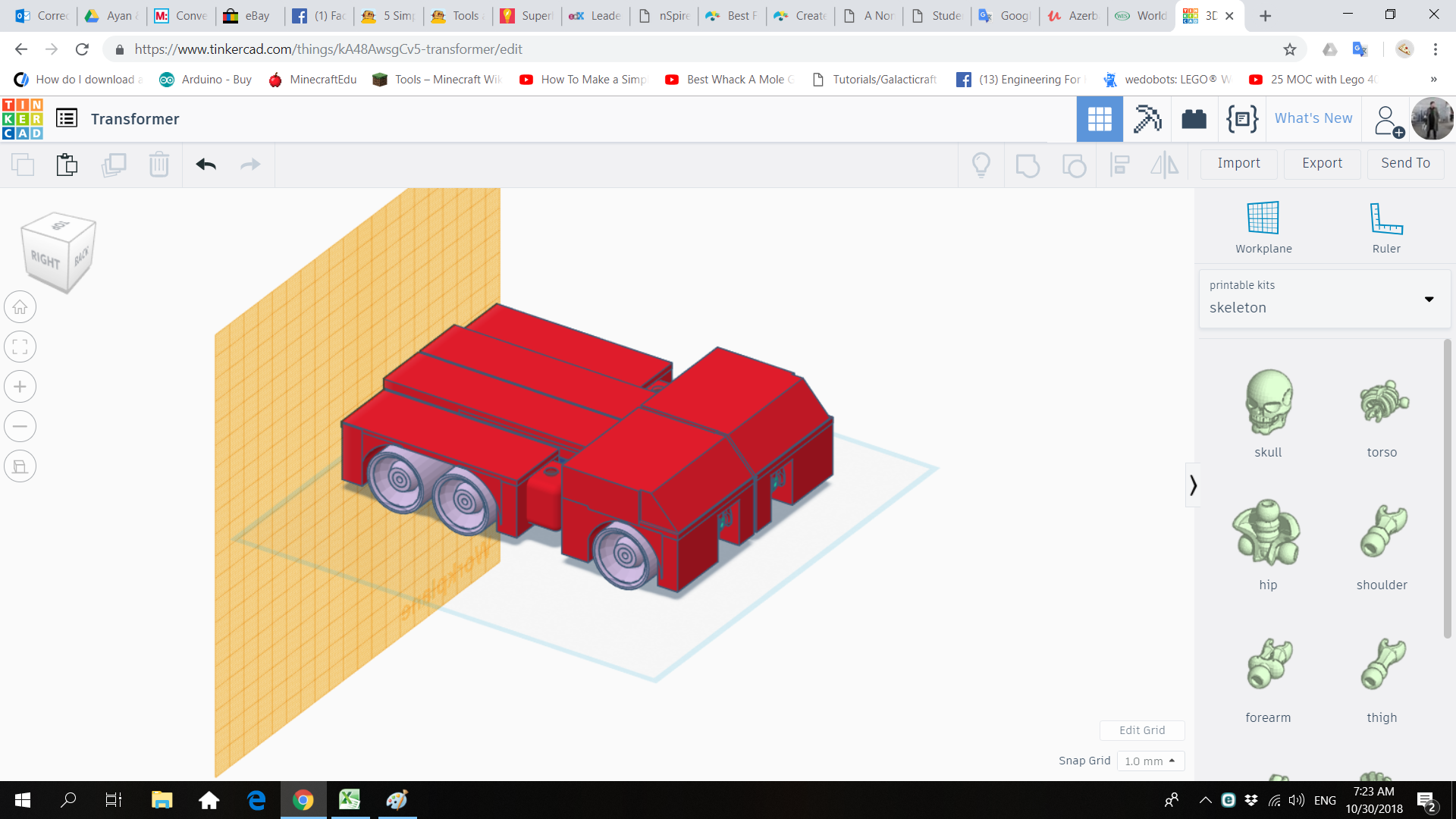Switch to 3D design grid view
The height and width of the screenshot is (819, 1456).
pyautogui.click(x=1099, y=119)
